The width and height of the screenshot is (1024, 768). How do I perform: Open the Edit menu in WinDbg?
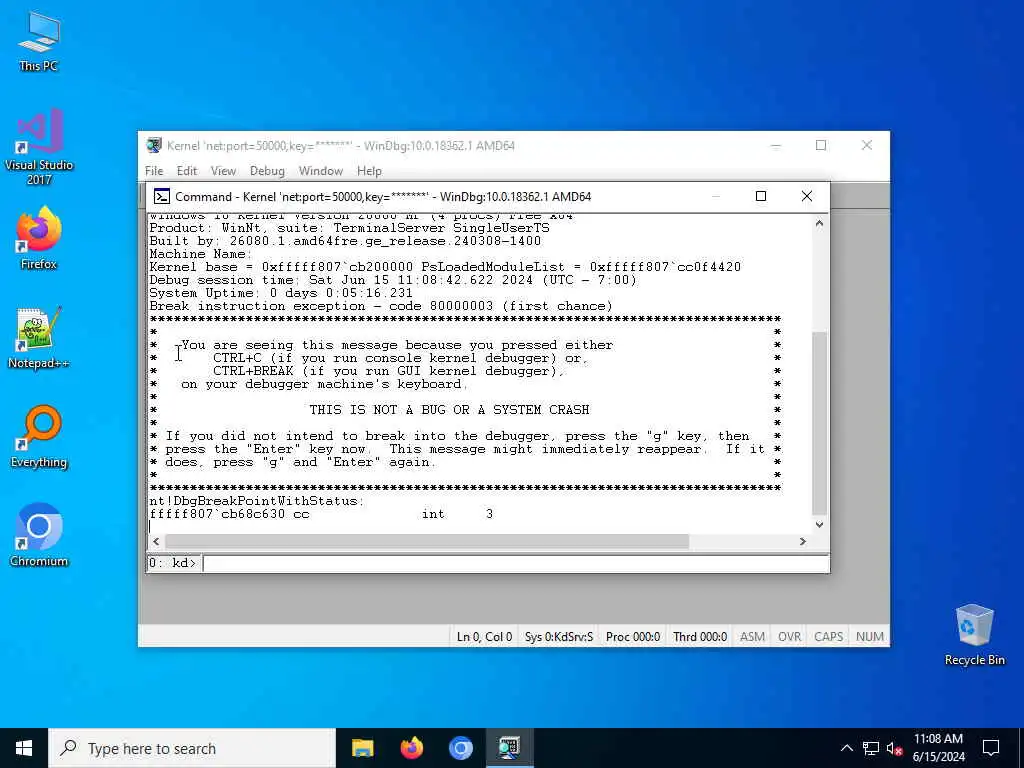point(187,171)
